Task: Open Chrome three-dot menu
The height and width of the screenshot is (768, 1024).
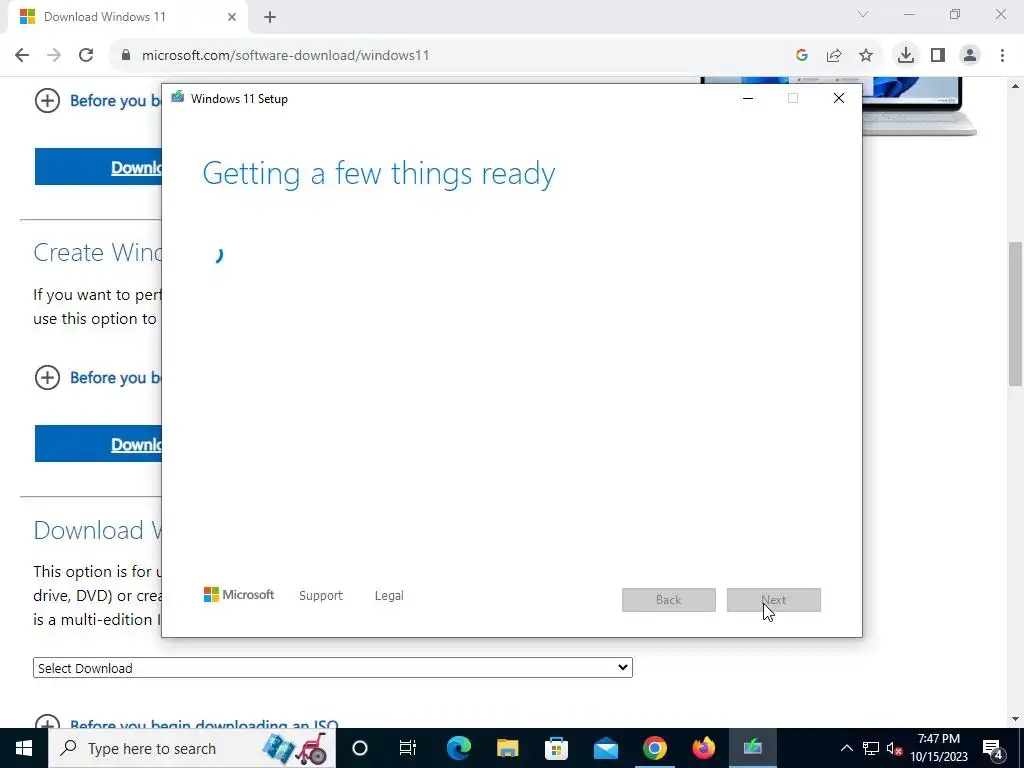Action: point(1002,56)
